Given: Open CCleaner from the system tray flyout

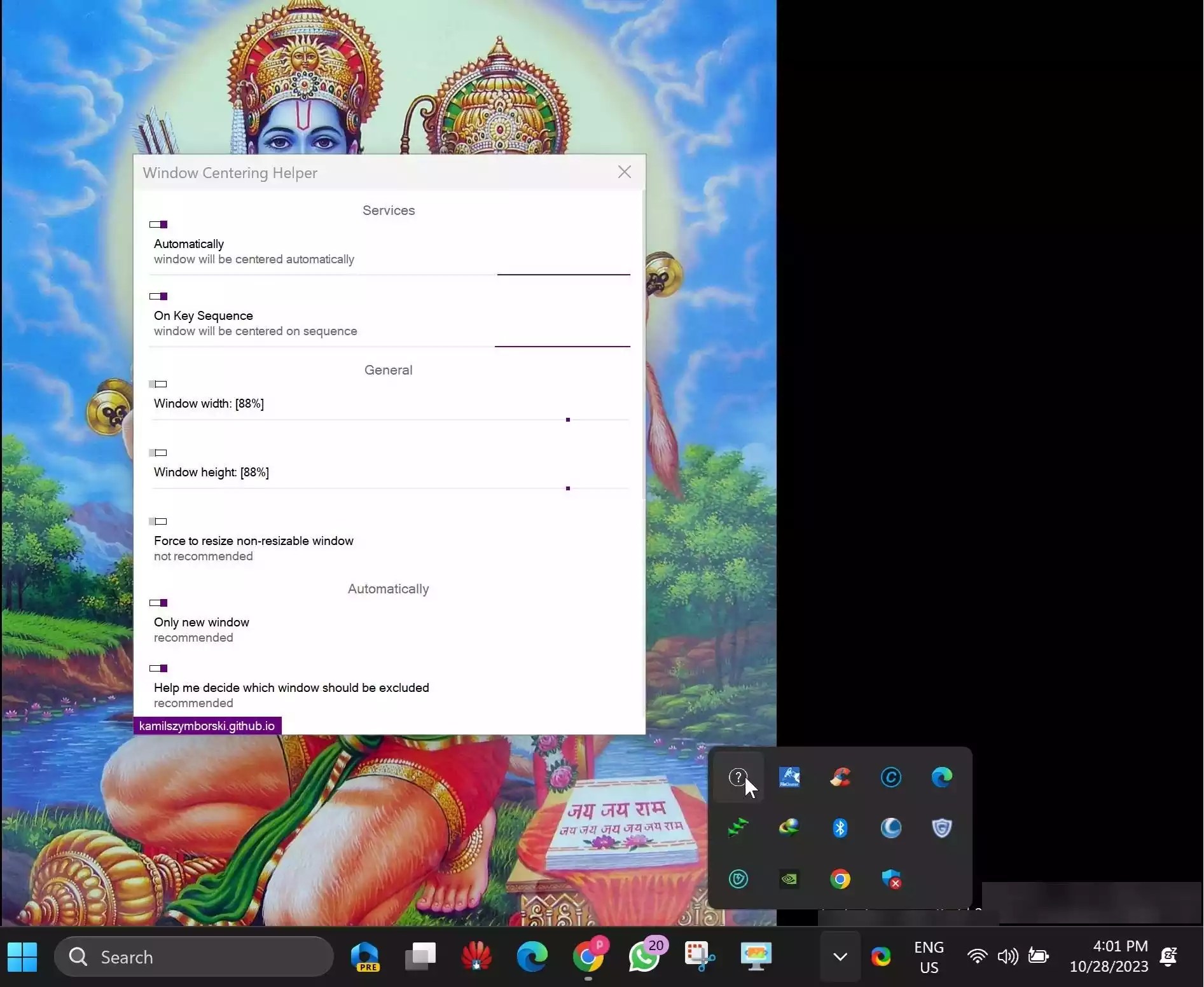Looking at the screenshot, I should click(840, 776).
